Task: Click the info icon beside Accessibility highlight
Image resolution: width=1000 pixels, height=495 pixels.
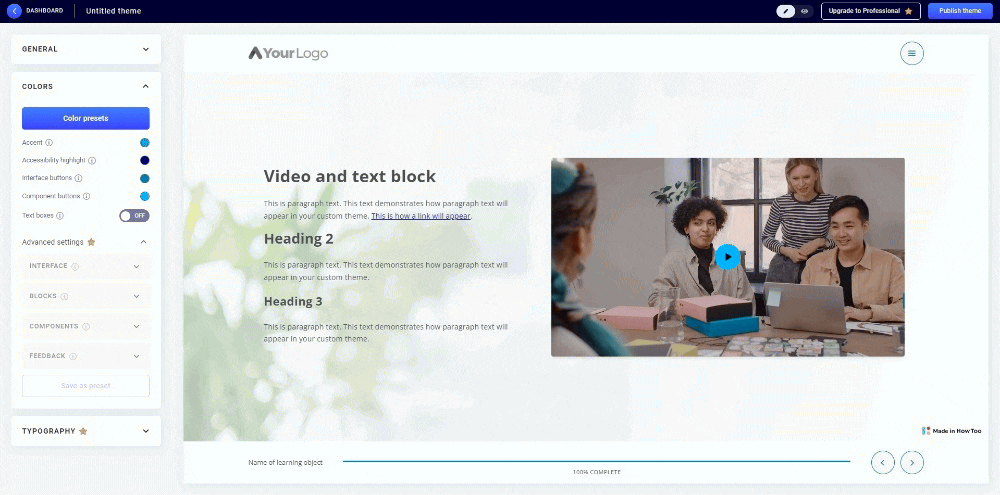Action: pos(92,160)
